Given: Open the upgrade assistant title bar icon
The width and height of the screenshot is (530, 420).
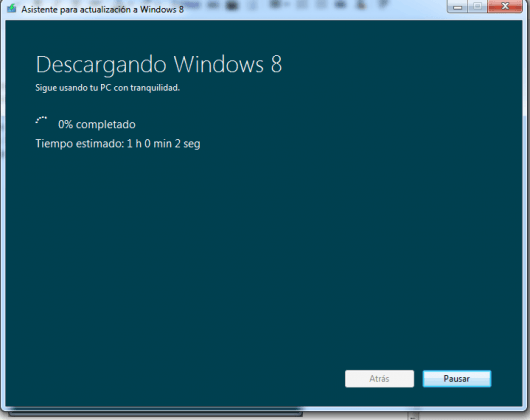Looking at the screenshot, I should pyautogui.click(x=11, y=8).
